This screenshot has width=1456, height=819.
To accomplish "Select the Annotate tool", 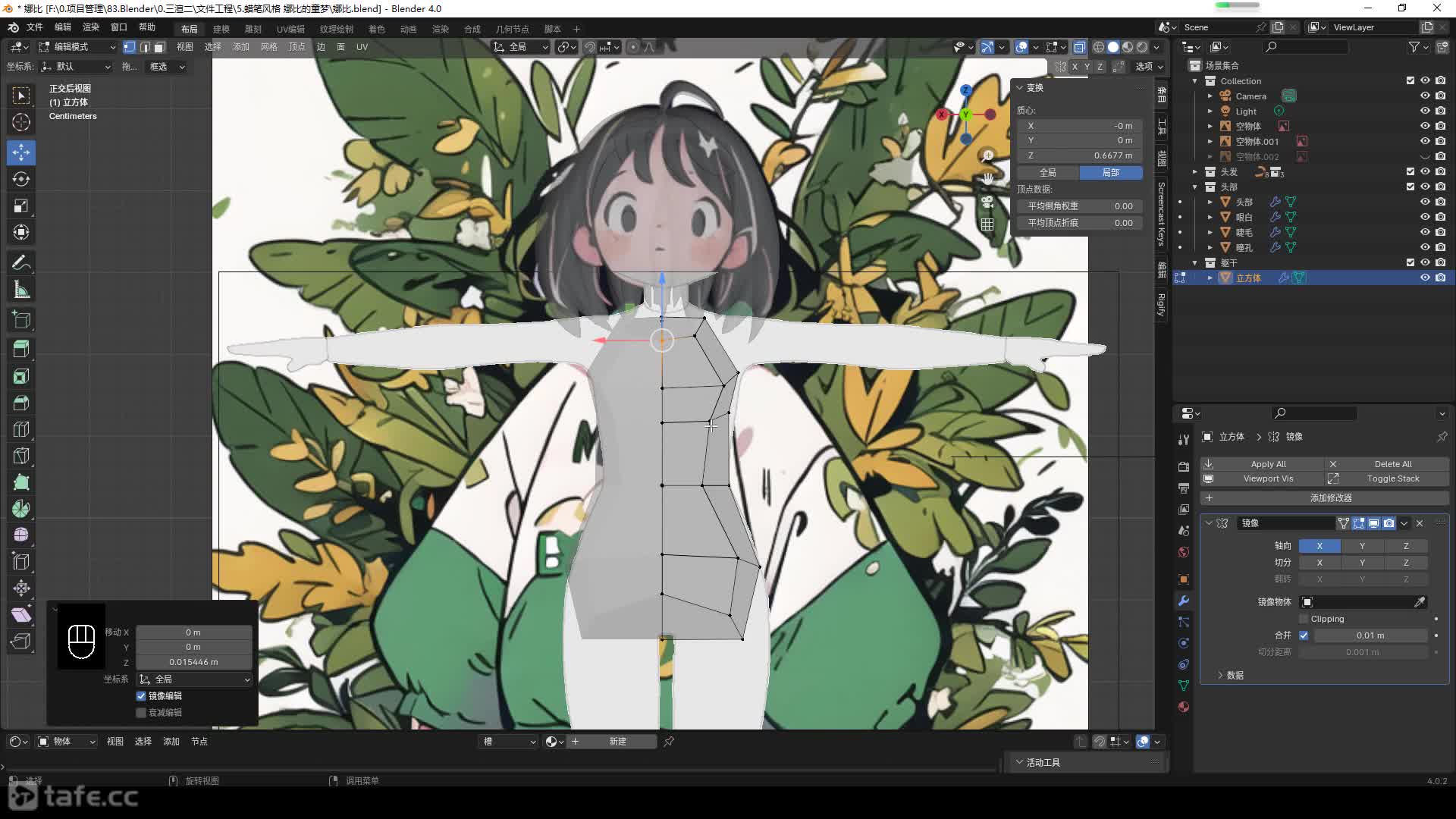I will pyautogui.click(x=21, y=262).
